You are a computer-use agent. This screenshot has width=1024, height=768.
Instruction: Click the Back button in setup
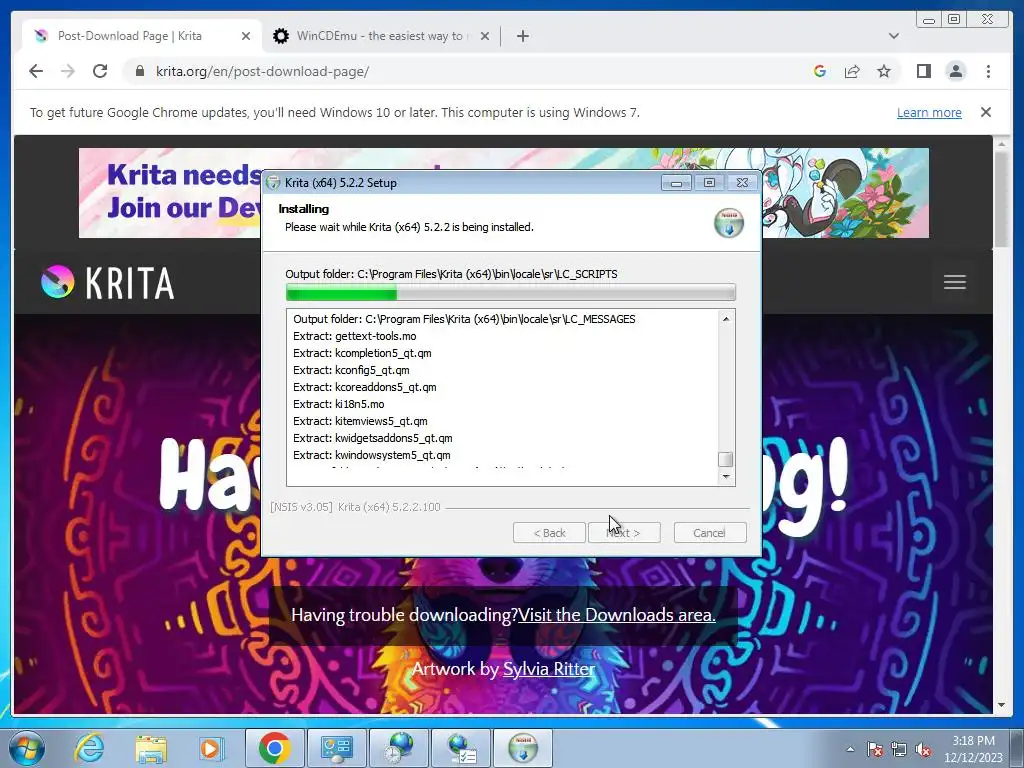[x=549, y=533]
